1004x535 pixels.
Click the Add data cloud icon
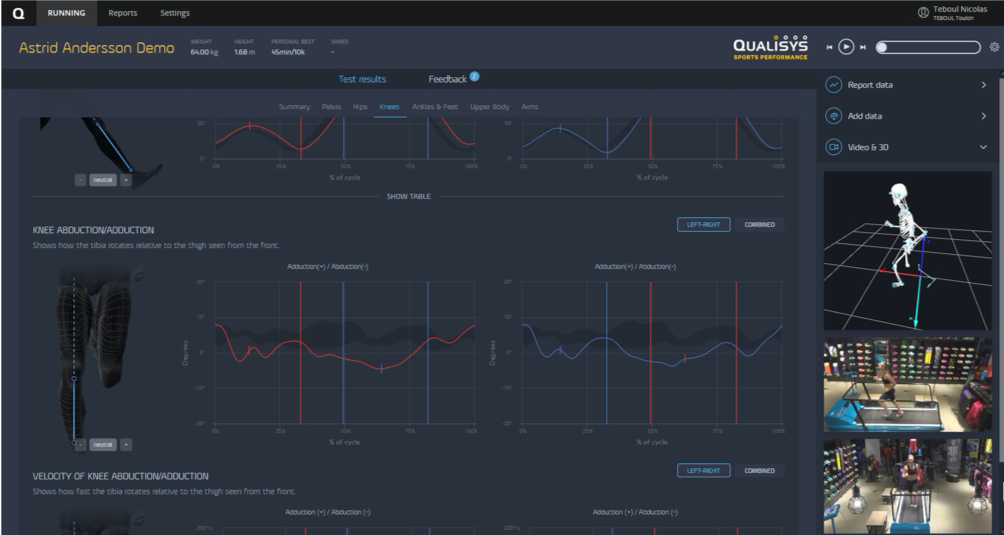(x=833, y=116)
